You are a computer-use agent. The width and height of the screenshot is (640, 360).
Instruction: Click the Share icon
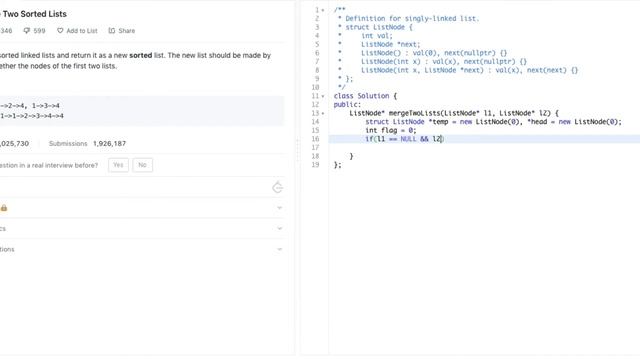111,31
